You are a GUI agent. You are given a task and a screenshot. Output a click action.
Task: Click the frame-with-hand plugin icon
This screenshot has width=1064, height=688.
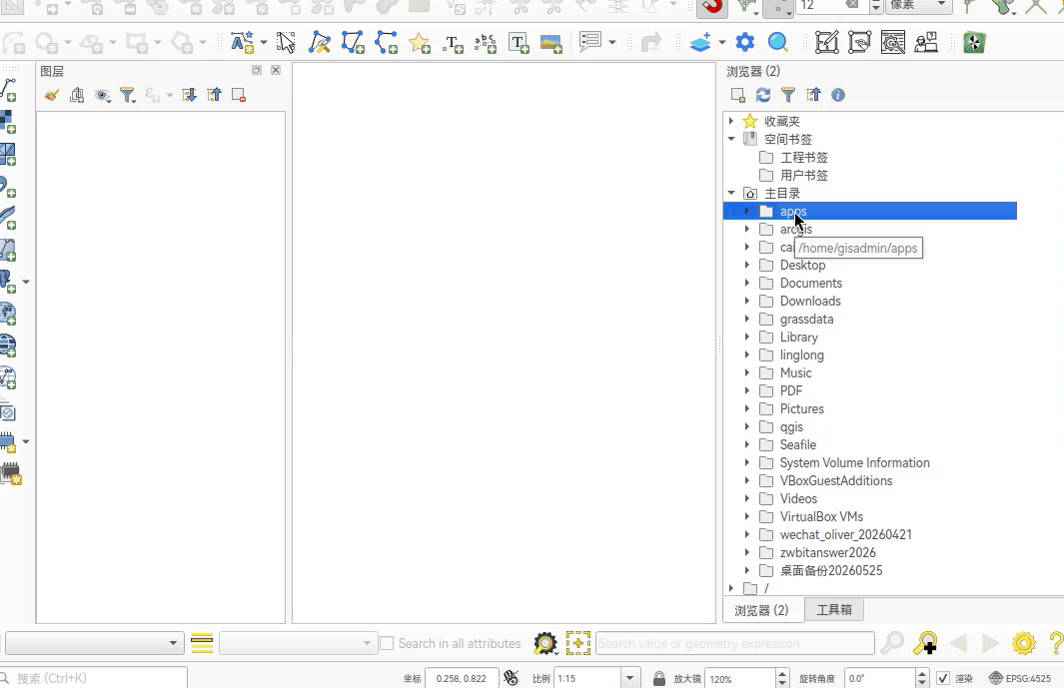click(859, 43)
